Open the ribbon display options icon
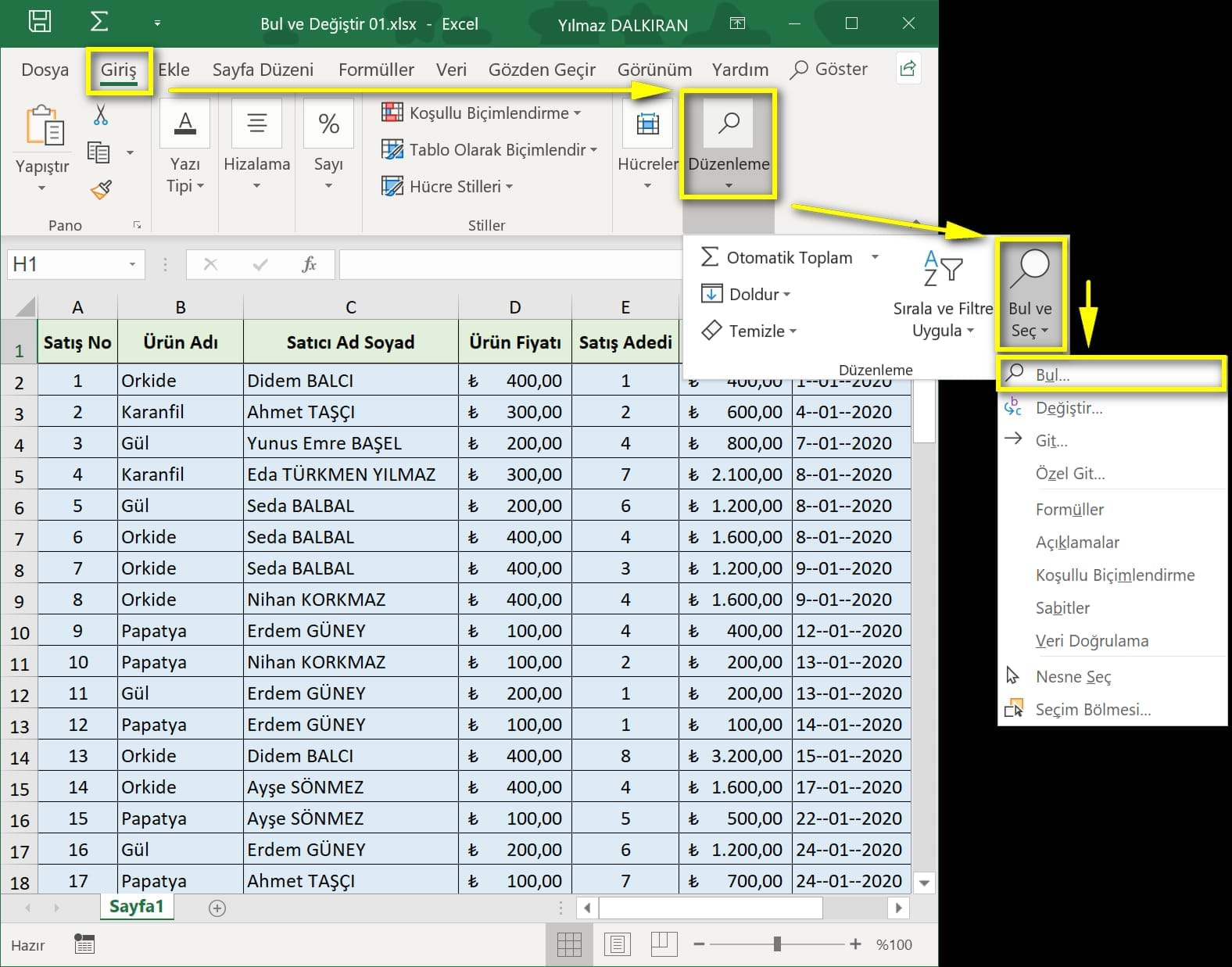 click(x=737, y=23)
